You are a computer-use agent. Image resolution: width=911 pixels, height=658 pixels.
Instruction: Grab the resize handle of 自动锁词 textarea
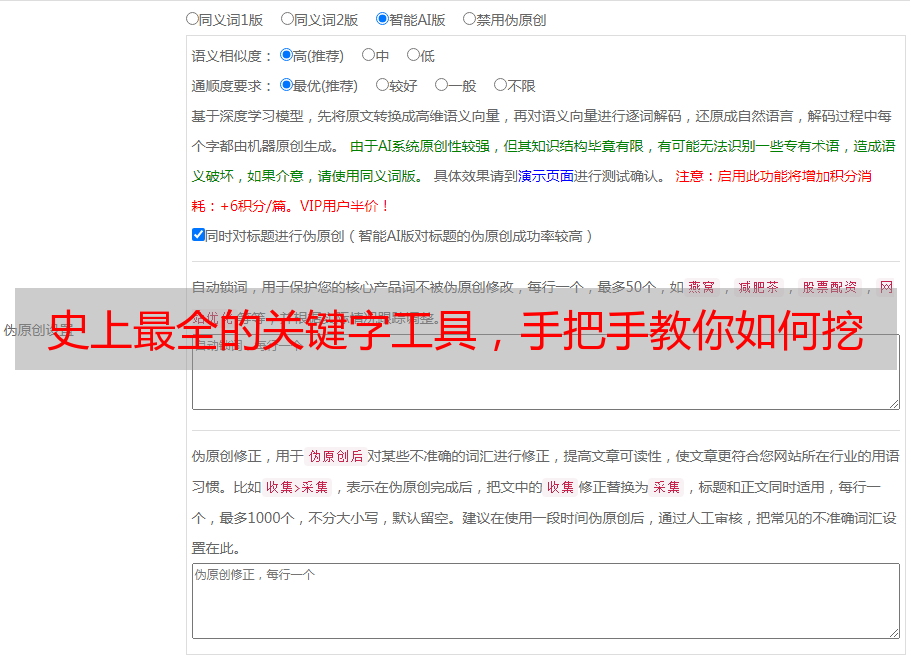894,404
